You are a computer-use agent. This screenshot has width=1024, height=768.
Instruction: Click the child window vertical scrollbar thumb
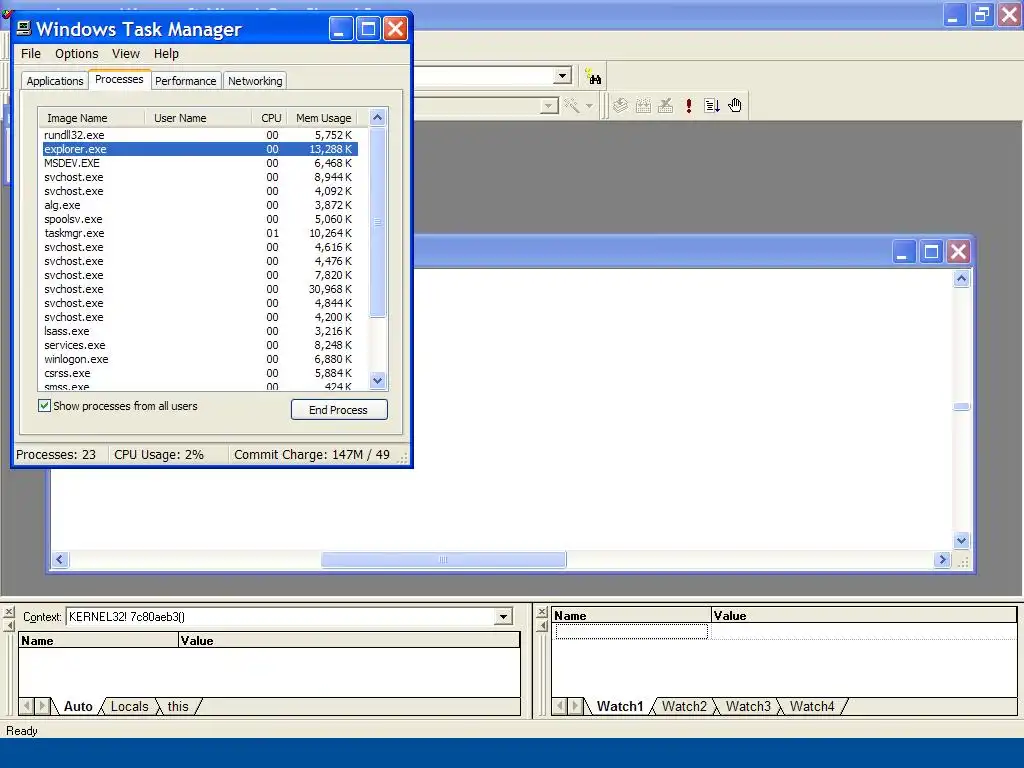pyautogui.click(x=961, y=407)
